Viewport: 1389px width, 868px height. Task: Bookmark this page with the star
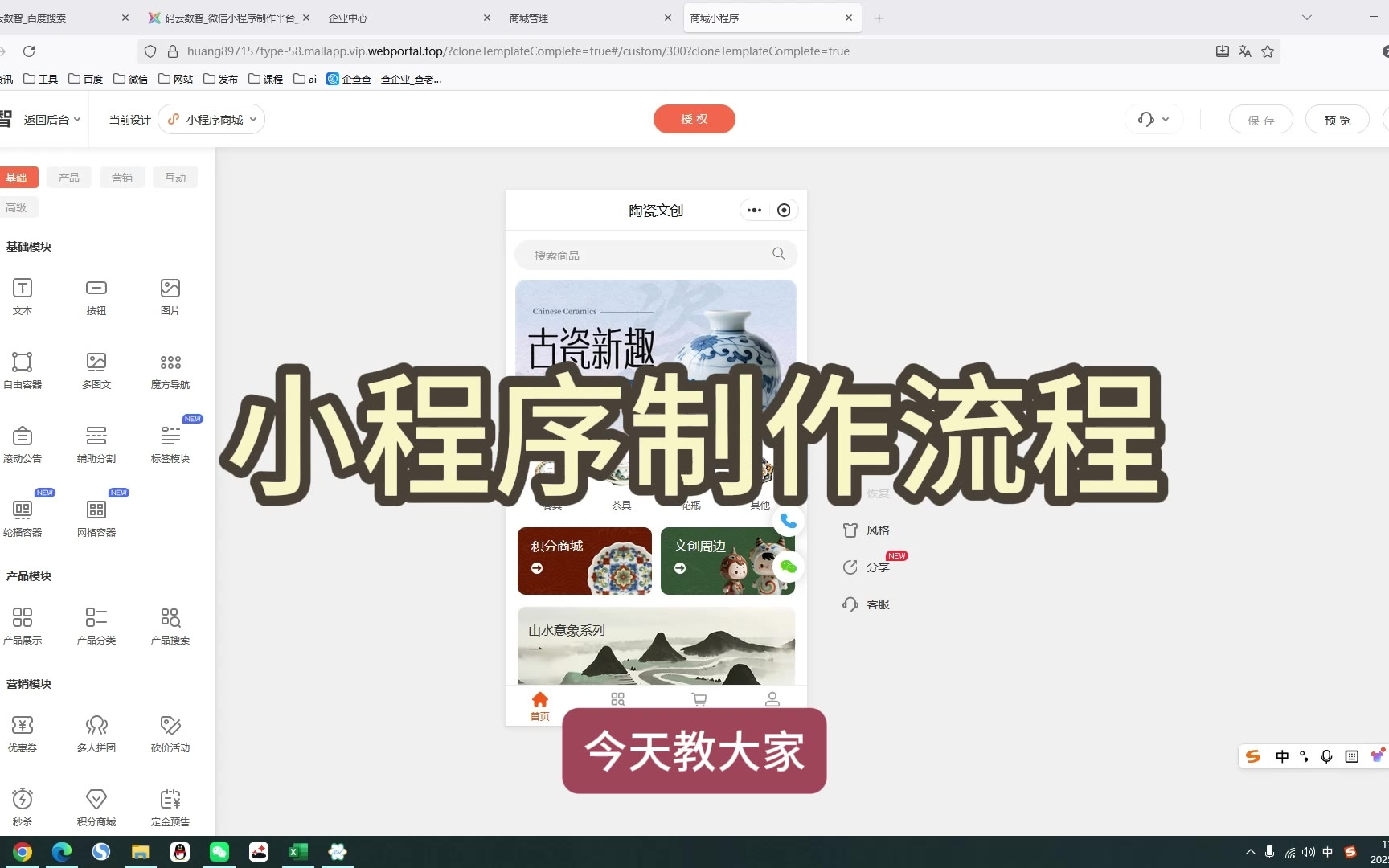[1268, 51]
